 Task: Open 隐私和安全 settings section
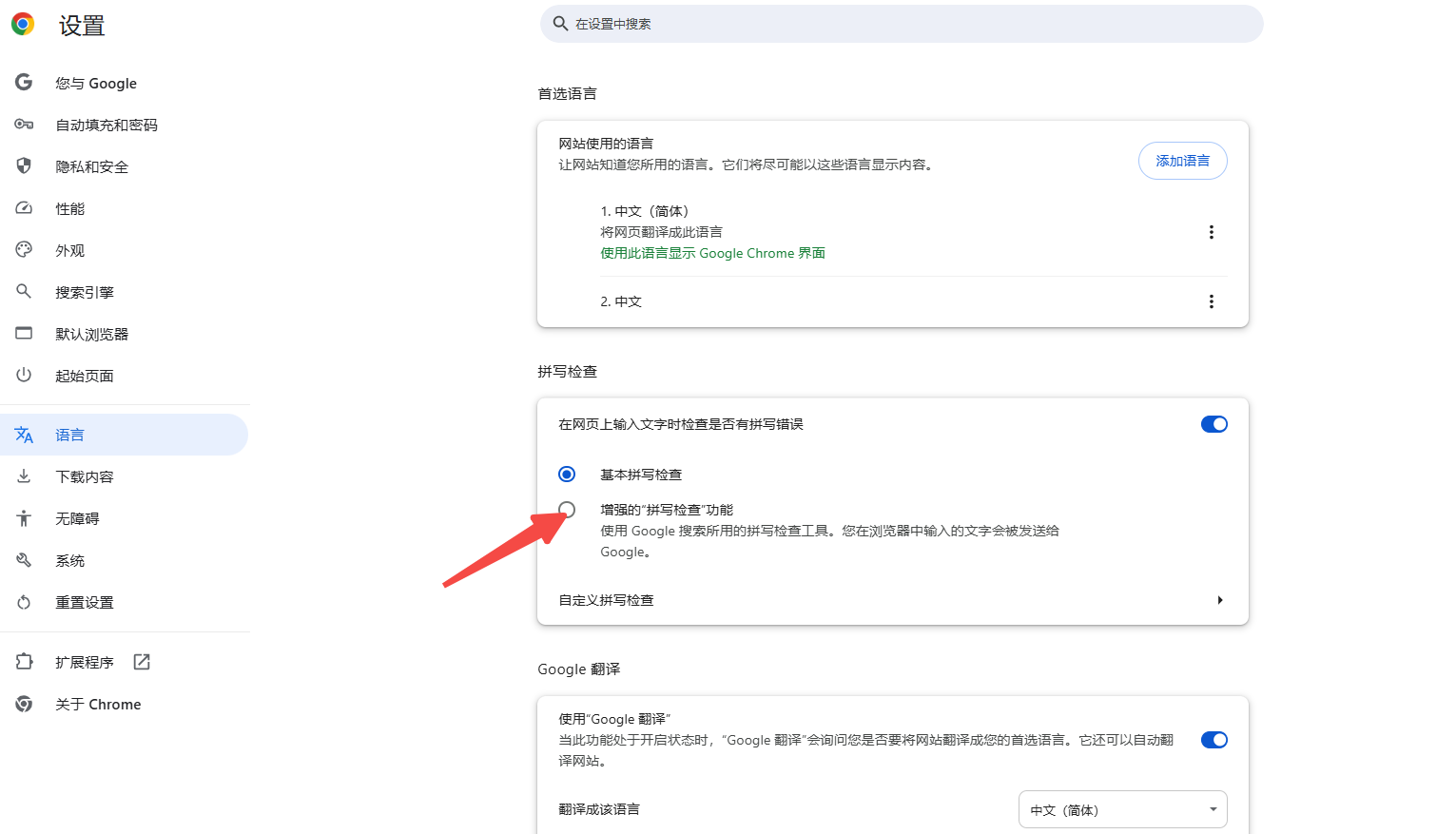[124, 166]
